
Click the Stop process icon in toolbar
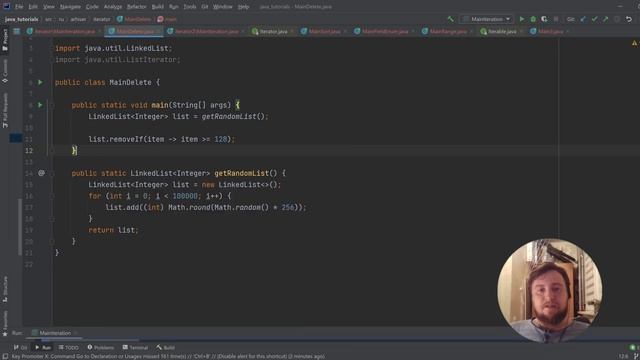(x=556, y=19)
